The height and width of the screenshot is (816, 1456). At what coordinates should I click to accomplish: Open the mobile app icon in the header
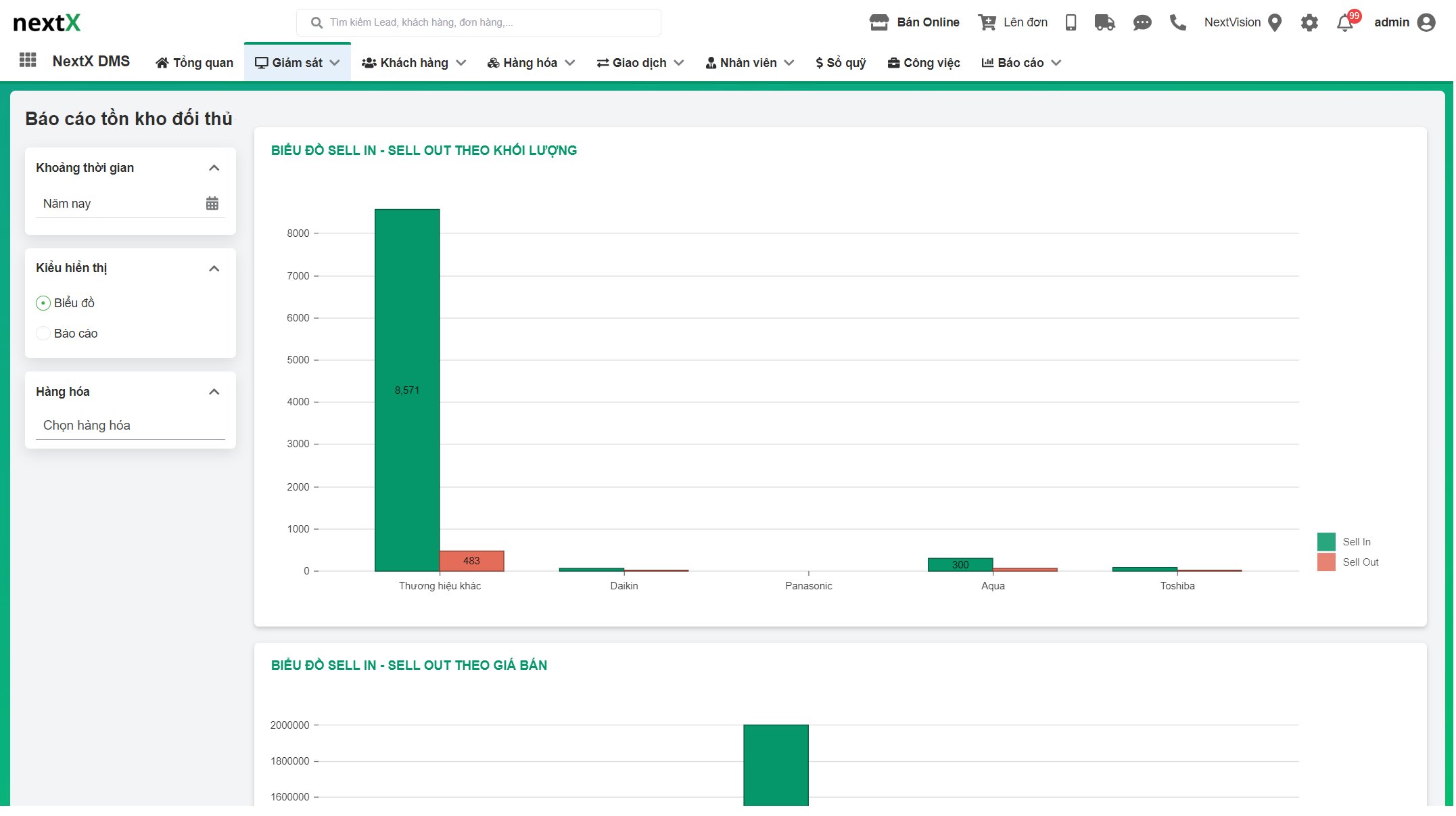pos(1071,22)
